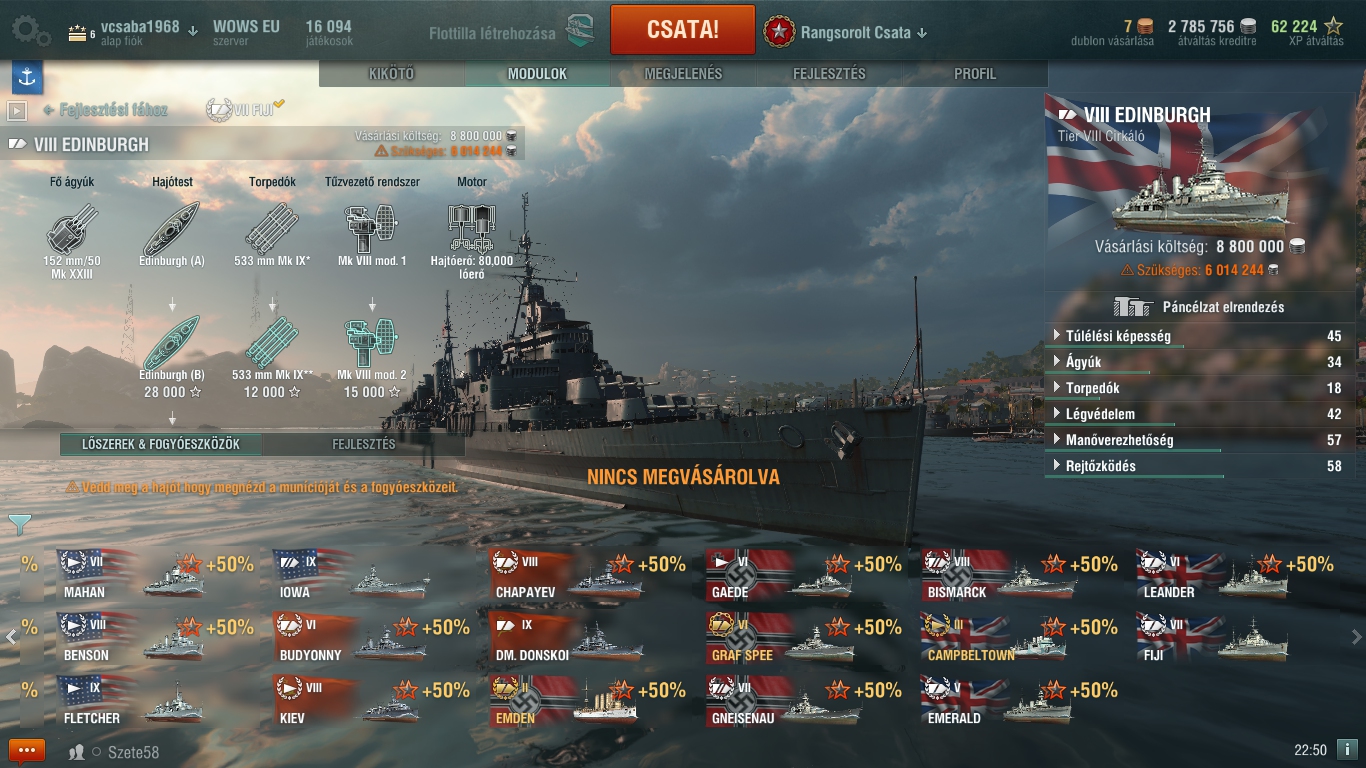
Task: Start battle with the CSATA! button
Action: (683, 29)
